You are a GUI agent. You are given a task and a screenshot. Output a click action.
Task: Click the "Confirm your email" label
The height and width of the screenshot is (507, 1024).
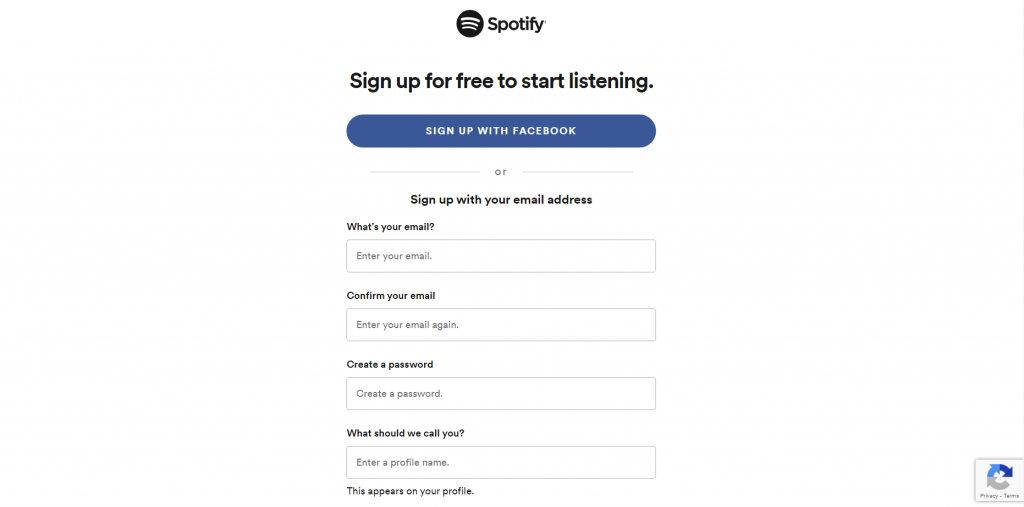(x=391, y=295)
